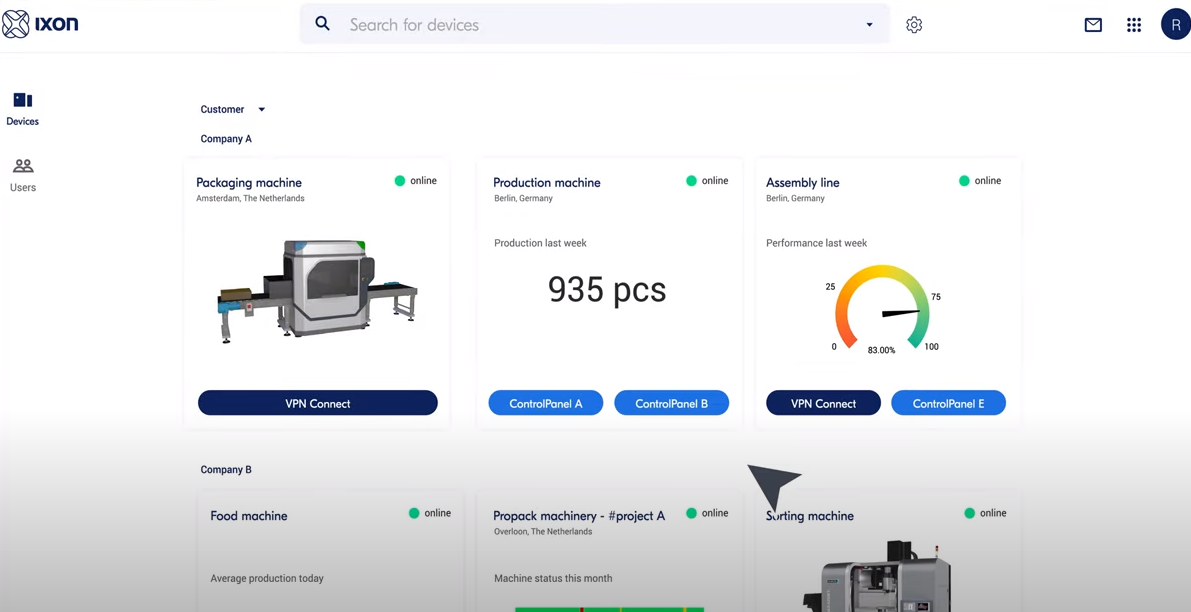Click the Company B group label
This screenshot has height=612, width=1191.
click(226, 469)
